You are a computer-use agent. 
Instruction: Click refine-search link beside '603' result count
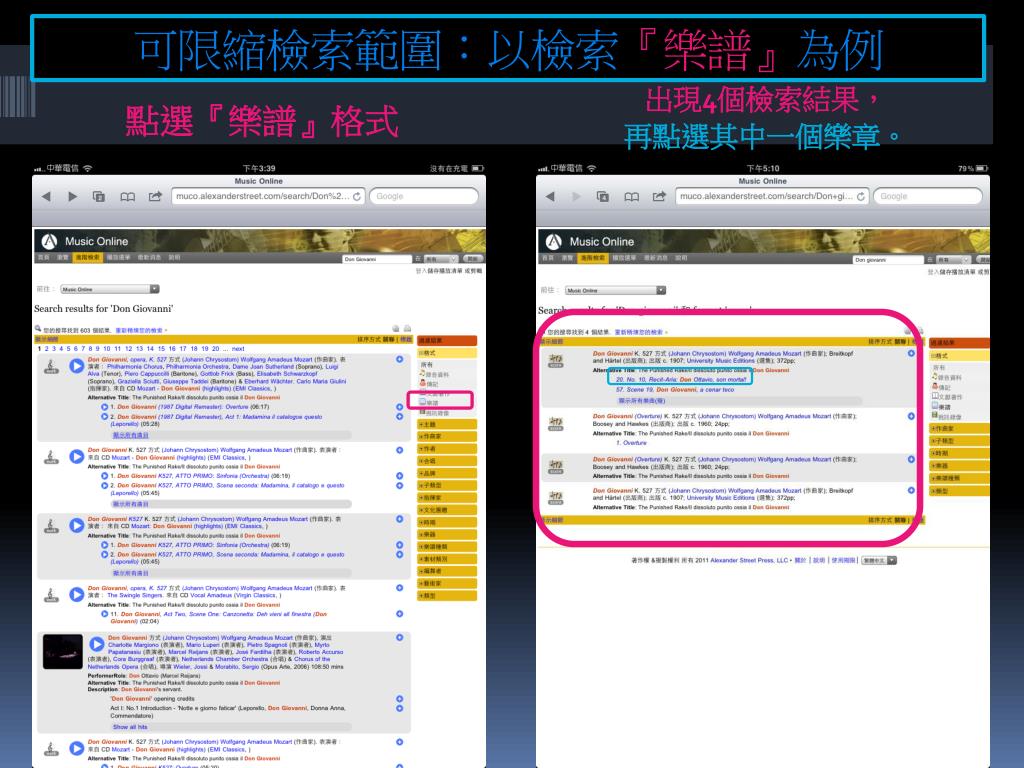[139, 330]
